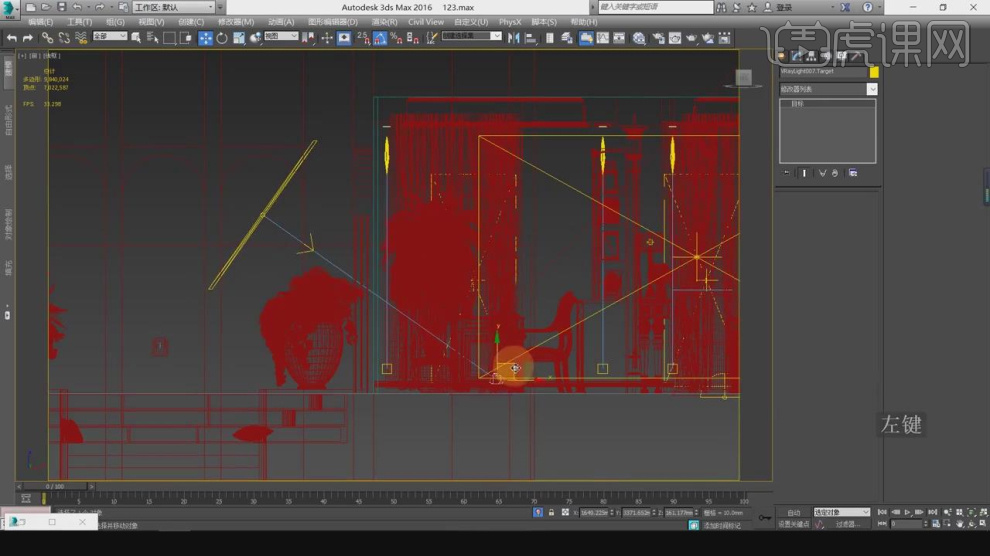Click the Undo arrow in the main toolbar
990x556 pixels.
click(x=12, y=38)
